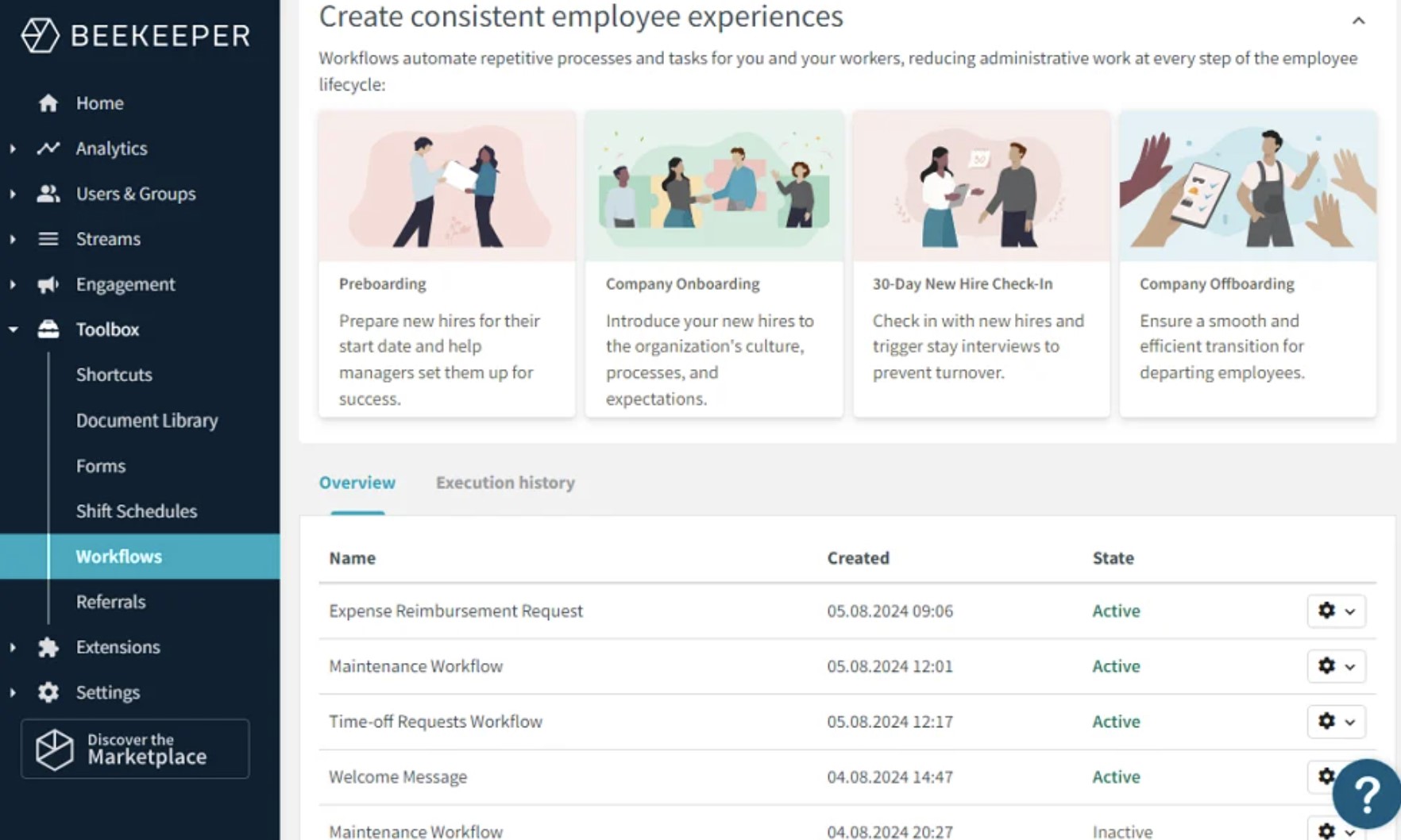Select the Overview tab
The height and width of the screenshot is (840, 1401).
(x=357, y=483)
